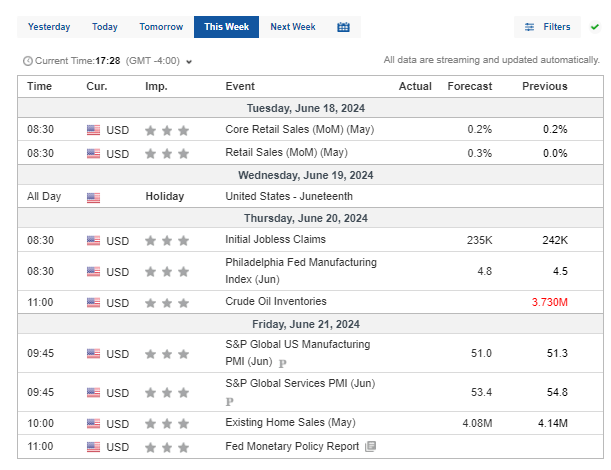Click the clock icon beside Current Time
Screen dimensions: 611x470
pyautogui.click(x=27, y=62)
